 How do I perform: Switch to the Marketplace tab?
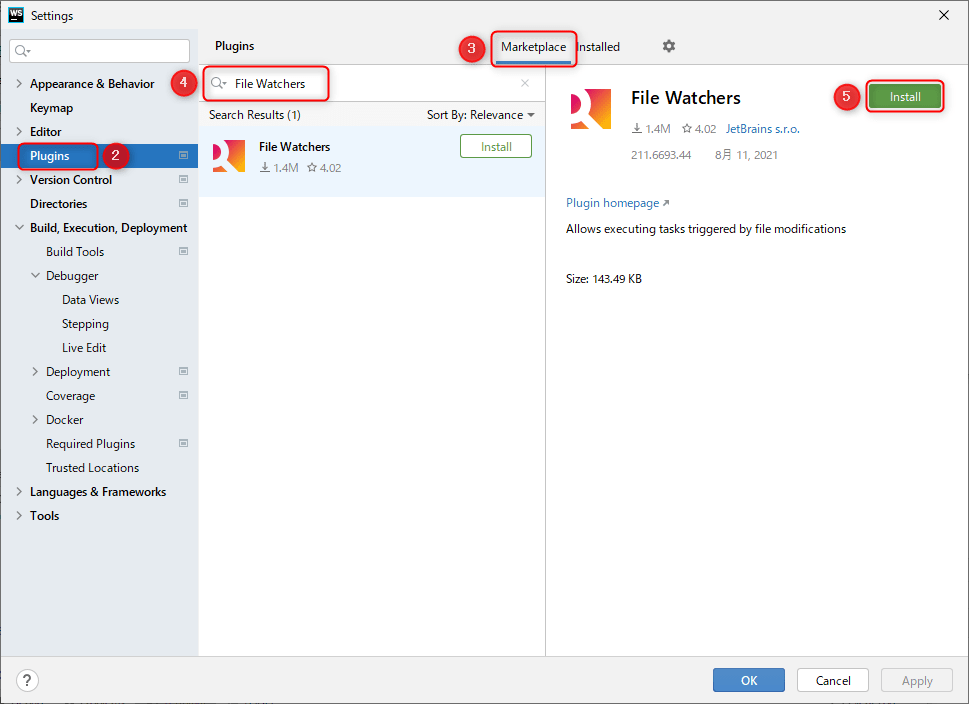point(533,47)
